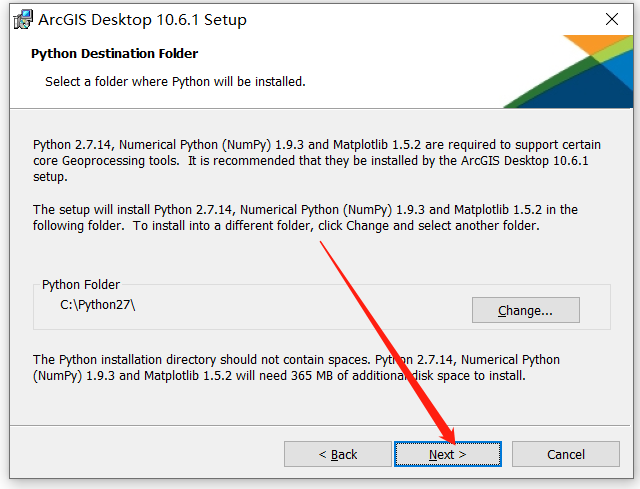Open the Change... folder dialog

[x=526, y=310]
